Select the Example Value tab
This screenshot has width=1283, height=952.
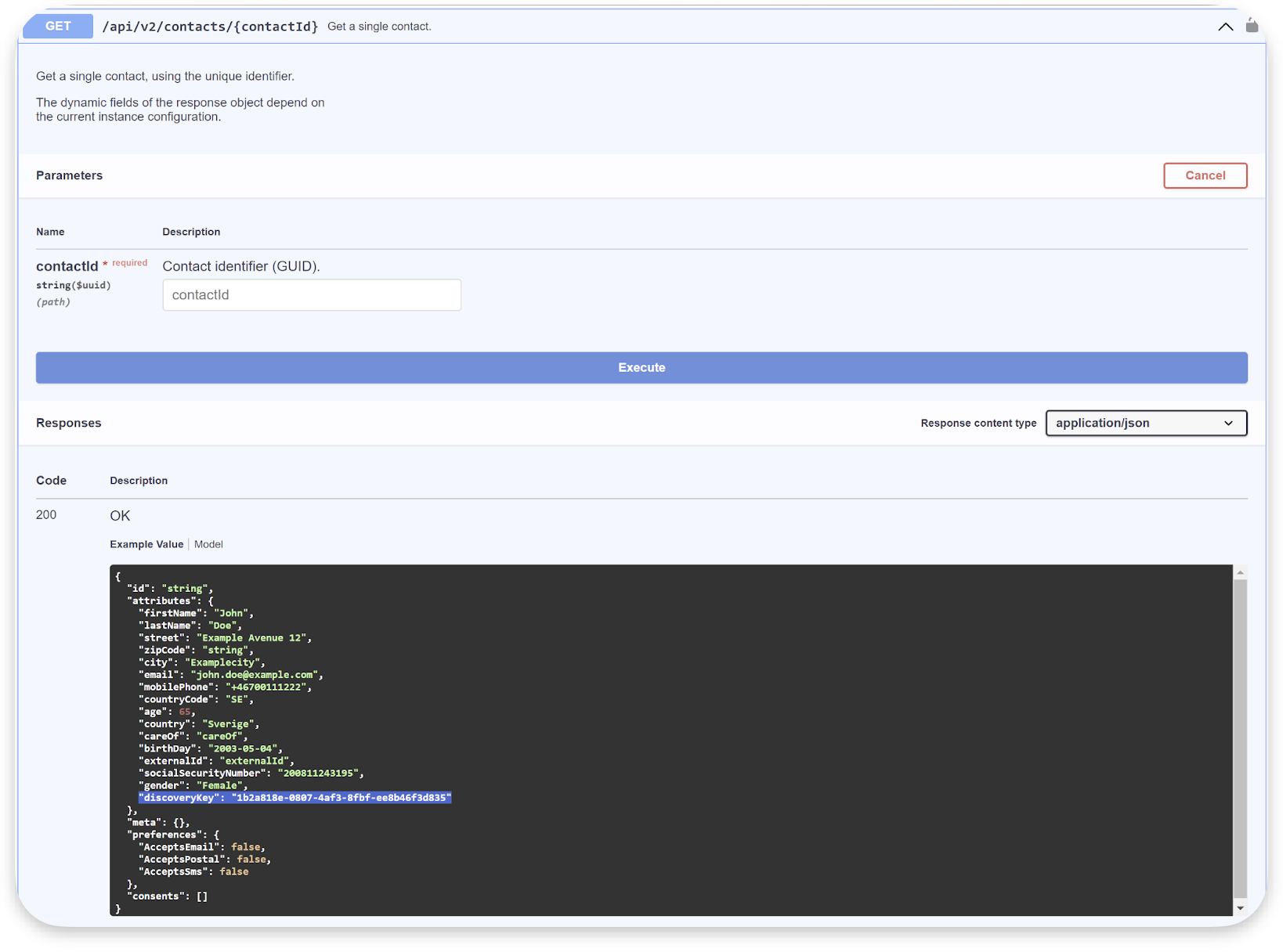coord(146,544)
